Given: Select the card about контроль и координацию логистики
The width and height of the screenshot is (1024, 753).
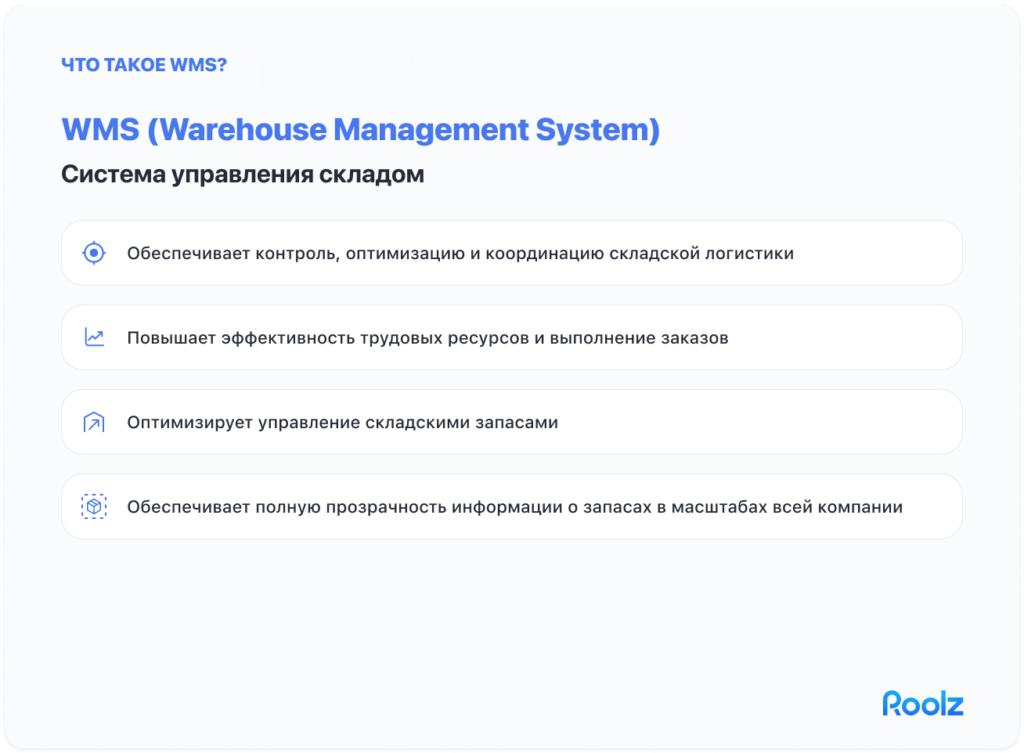Looking at the screenshot, I should click(x=512, y=253).
